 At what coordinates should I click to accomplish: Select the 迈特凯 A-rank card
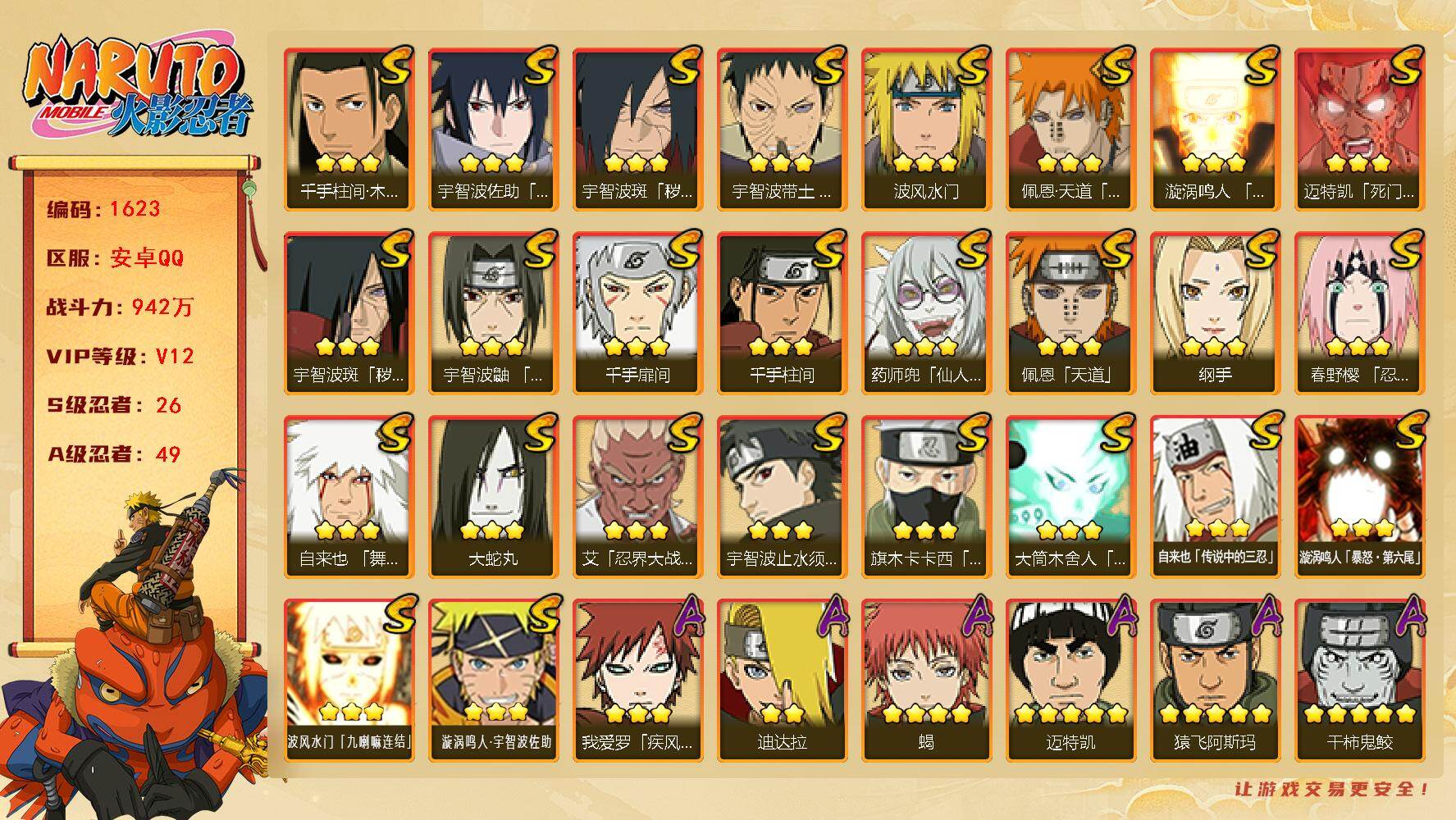(x=1070, y=680)
